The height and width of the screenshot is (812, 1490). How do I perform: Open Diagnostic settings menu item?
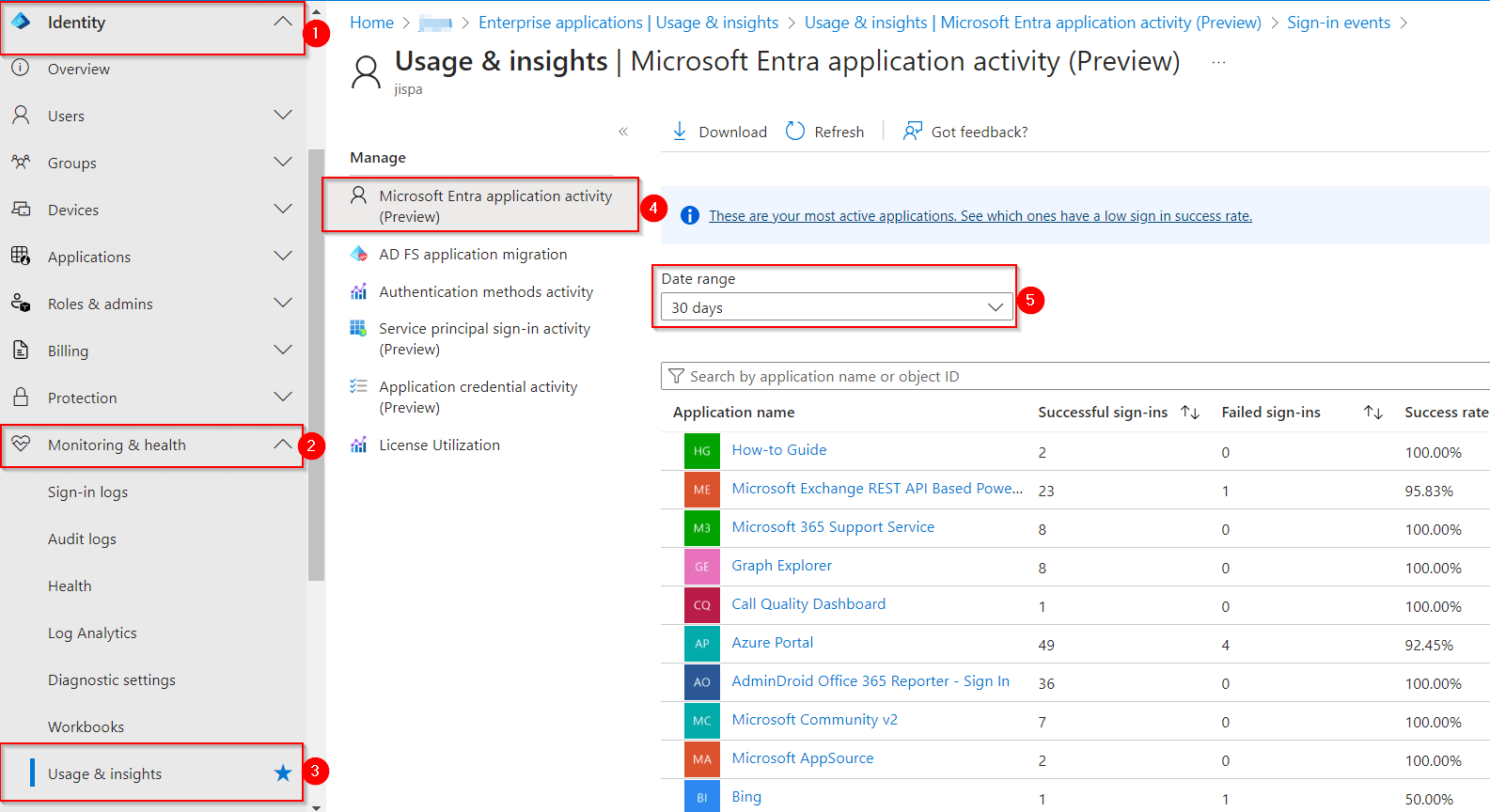[x=111, y=679]
